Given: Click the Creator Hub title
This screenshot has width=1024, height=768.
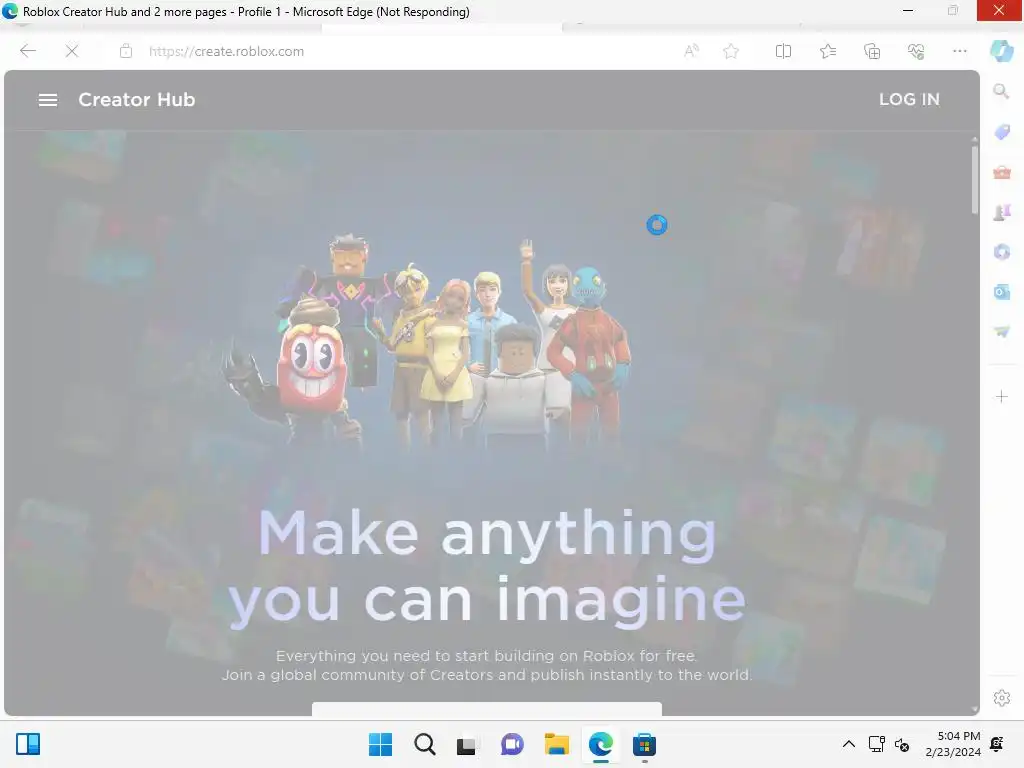Looking at the screenshot, I should 136,99.
